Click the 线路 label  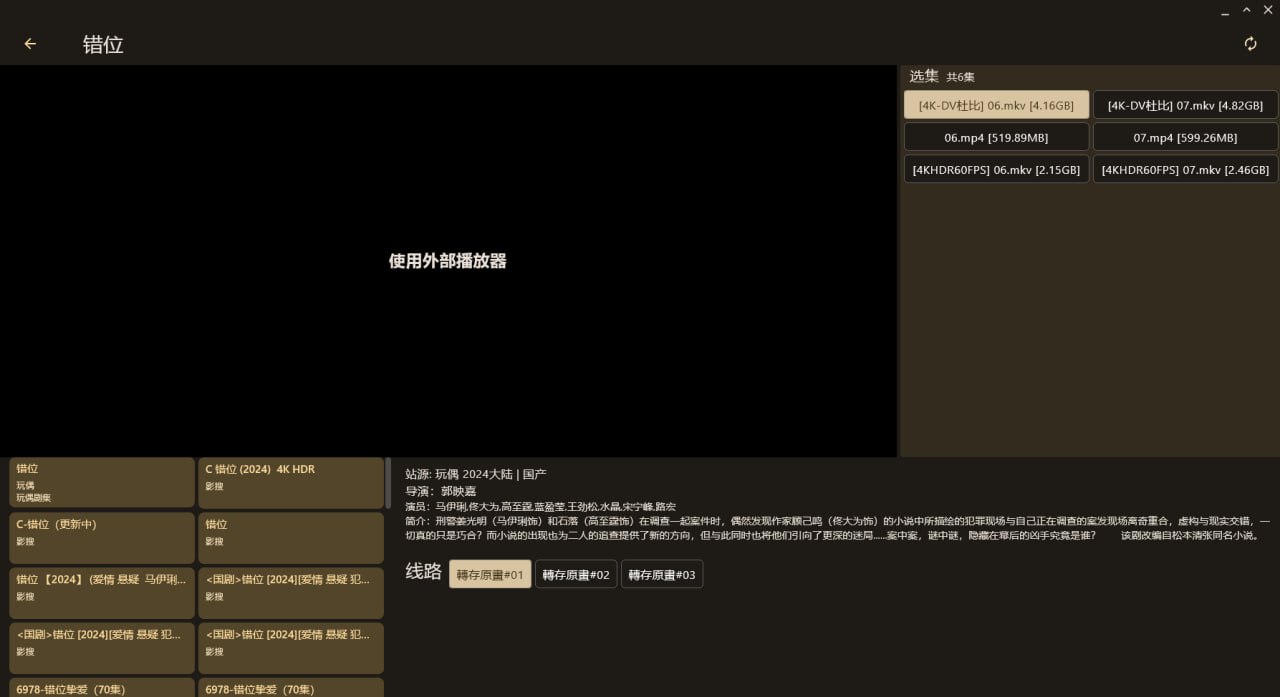pyautogui.click(x=423, y=572)
